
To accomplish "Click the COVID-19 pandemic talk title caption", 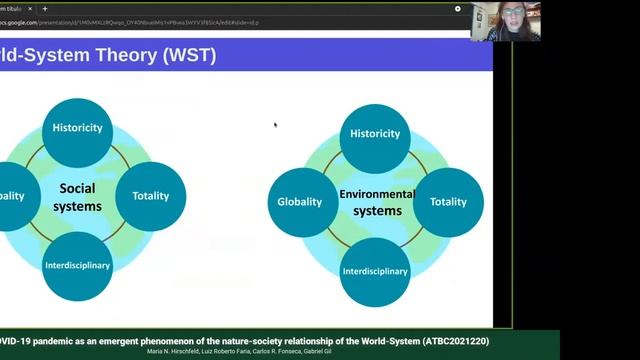I will [x=244, y=341].
